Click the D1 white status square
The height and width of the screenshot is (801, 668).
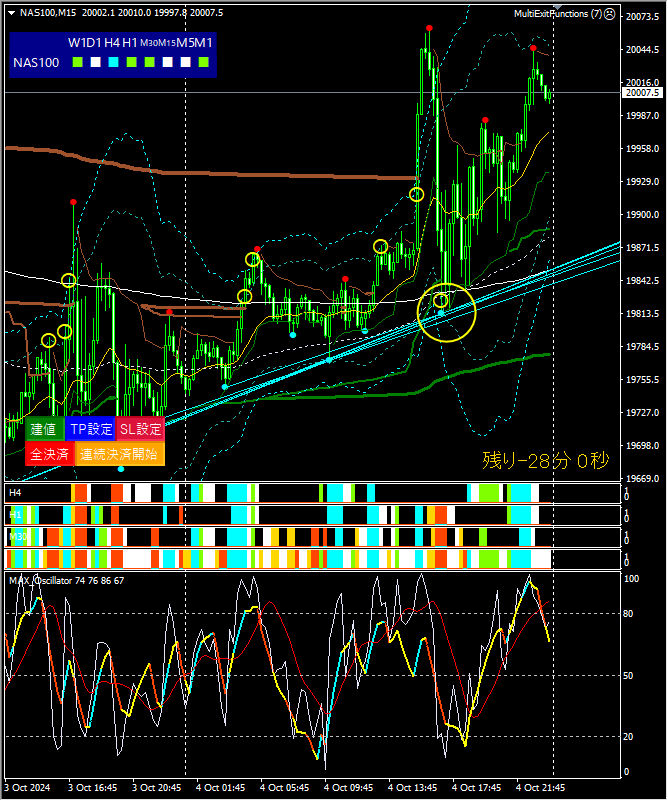tap(96, 62)
